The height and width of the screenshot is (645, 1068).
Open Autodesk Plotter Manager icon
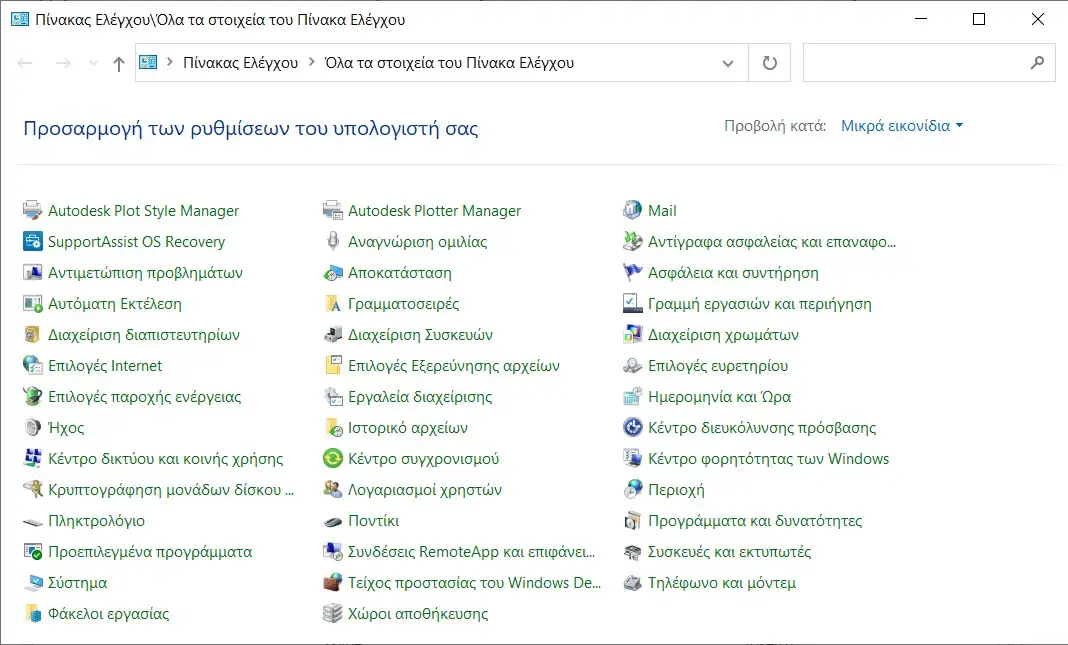click(332, 210)
